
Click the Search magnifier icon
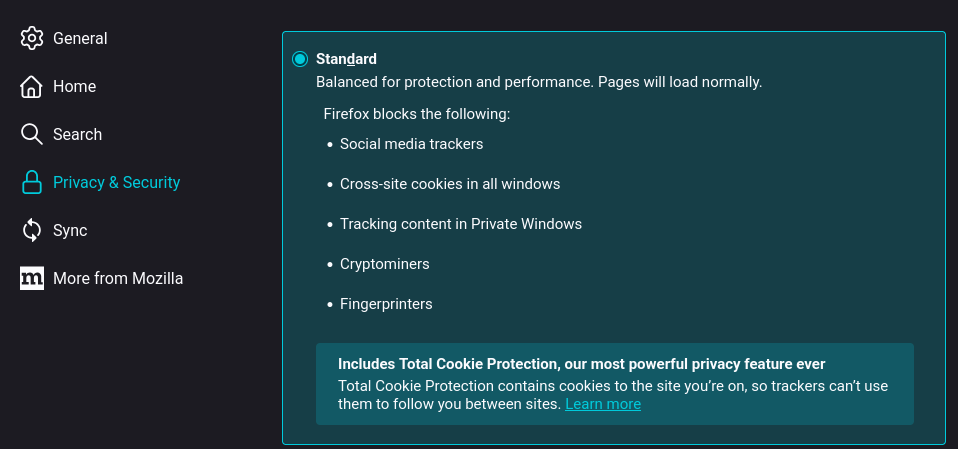pos(32,135)
